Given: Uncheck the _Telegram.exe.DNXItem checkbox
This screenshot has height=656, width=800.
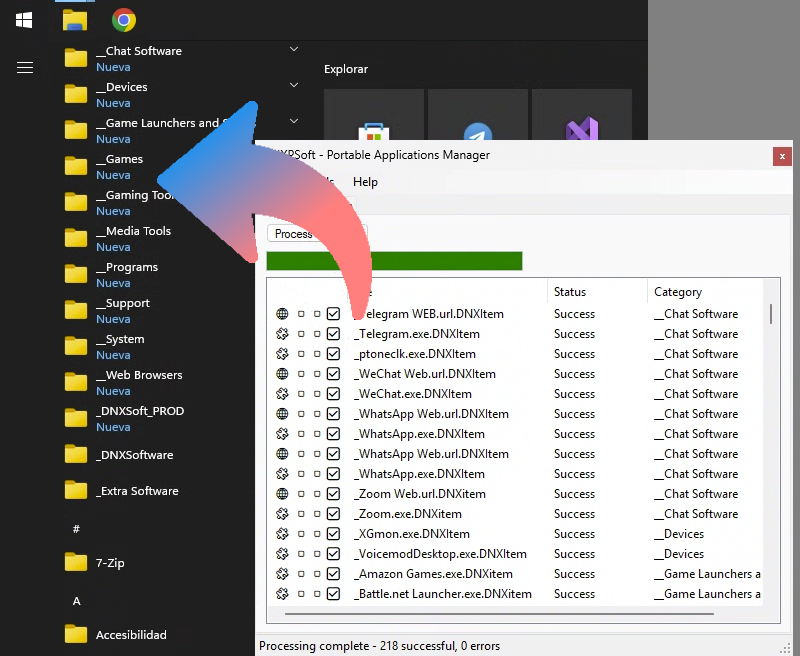Looking at the screenshot, I should (333, 334).
